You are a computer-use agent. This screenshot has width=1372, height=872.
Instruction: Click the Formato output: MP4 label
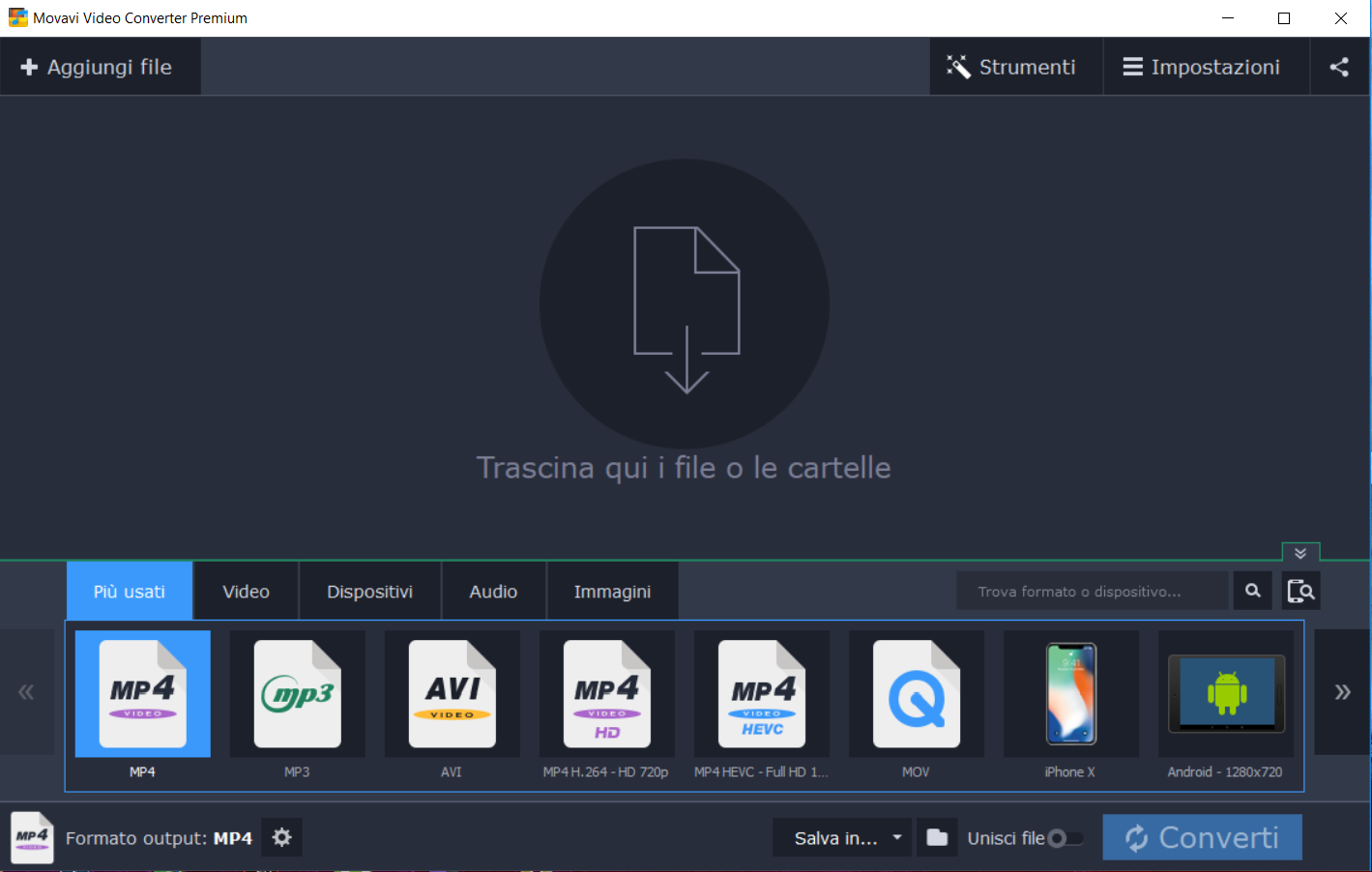click(159, 838)
